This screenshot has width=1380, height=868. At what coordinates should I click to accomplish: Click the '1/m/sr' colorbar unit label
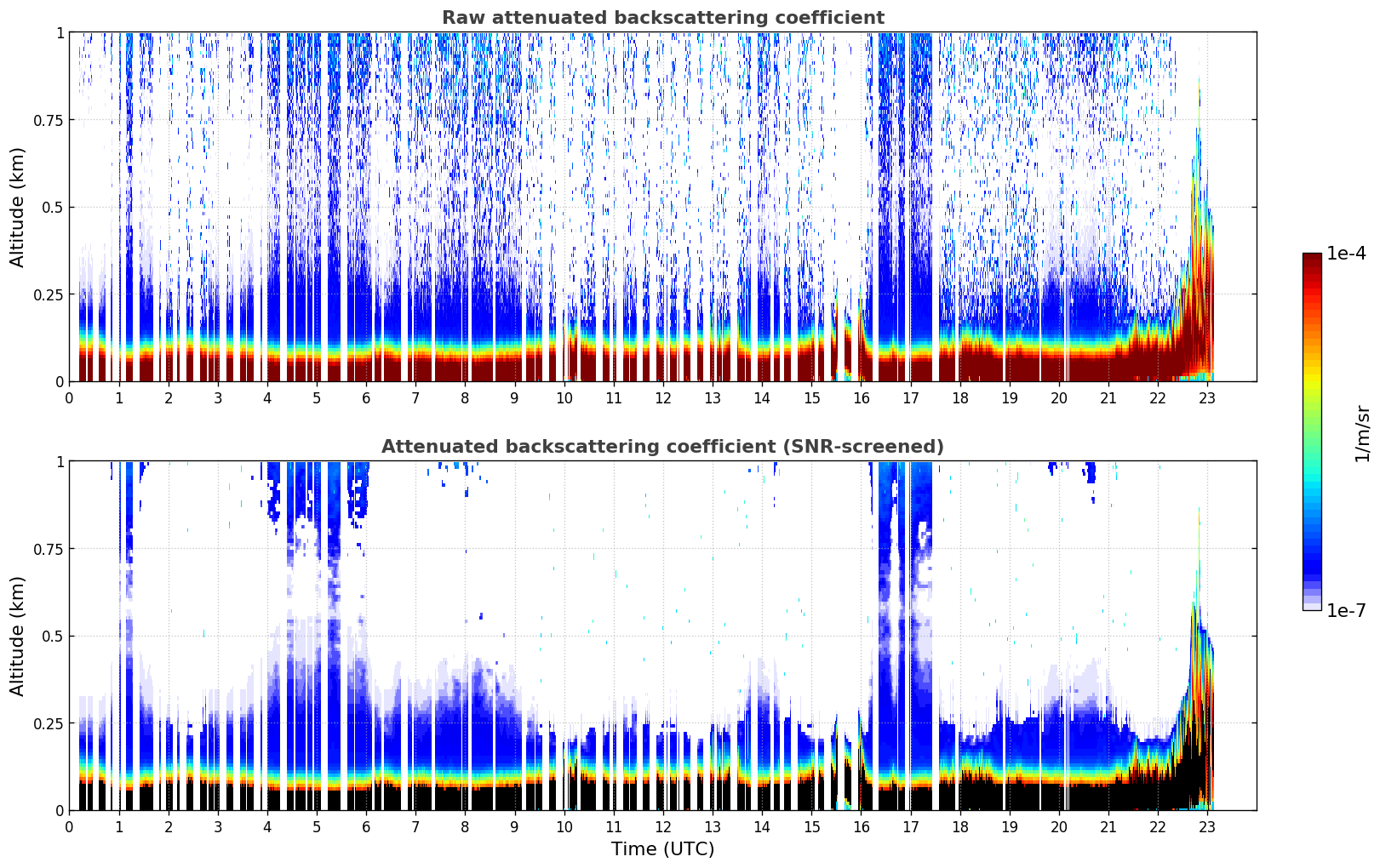[1362, 433]
